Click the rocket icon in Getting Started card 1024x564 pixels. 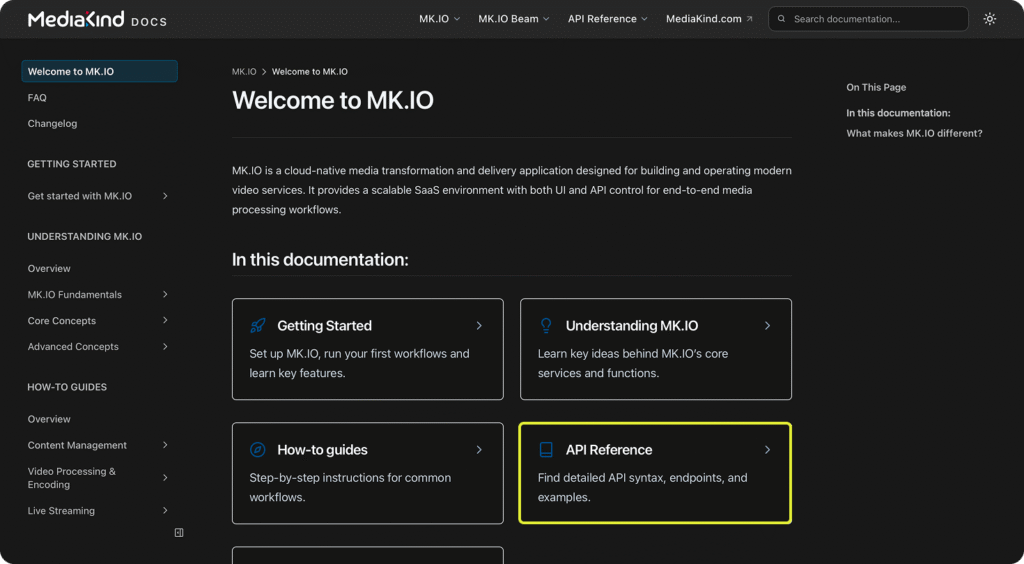pyautogui.click(x=258, y=326)
